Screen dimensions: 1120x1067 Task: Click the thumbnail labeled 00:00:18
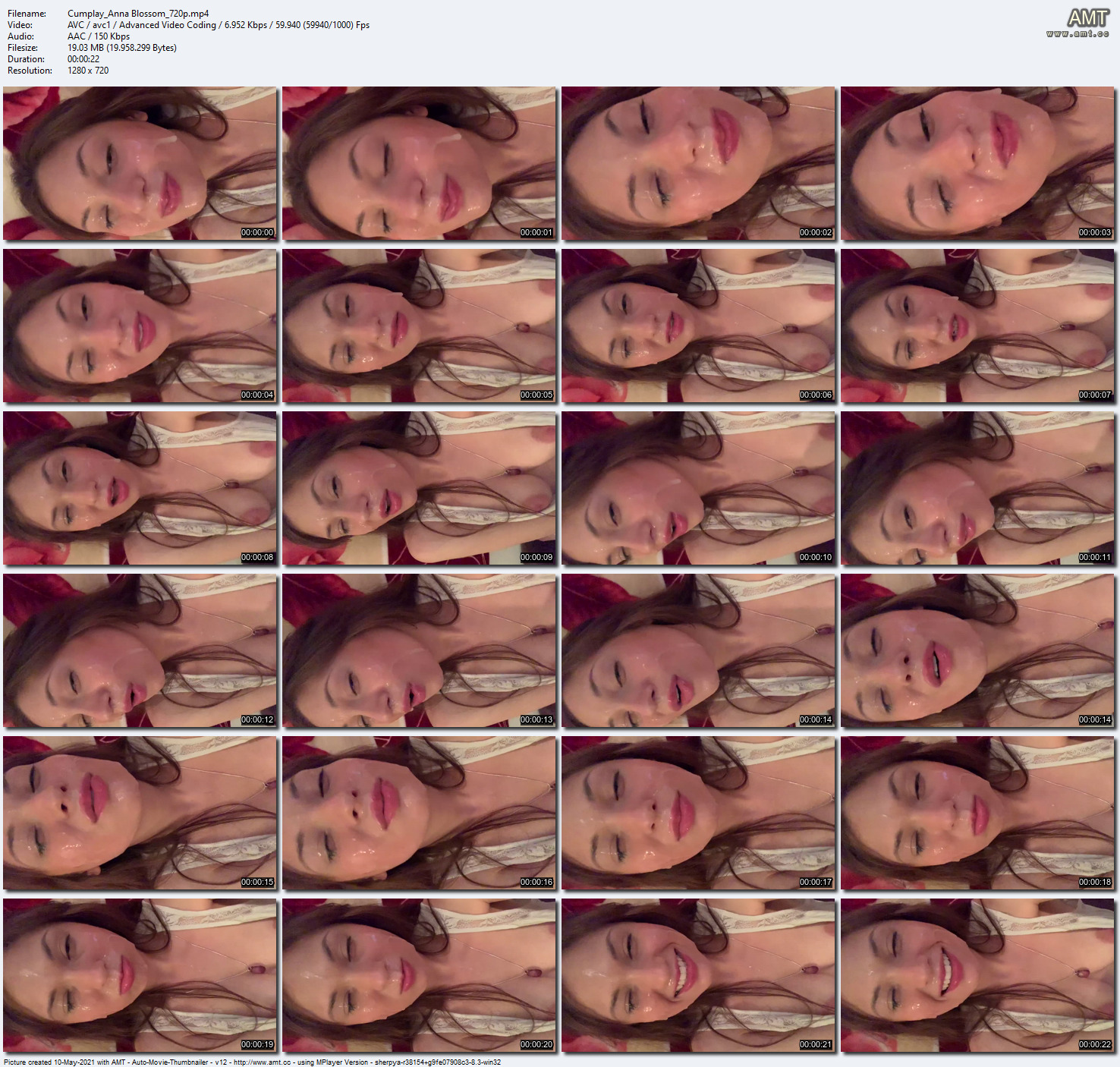tap(977, 813)
